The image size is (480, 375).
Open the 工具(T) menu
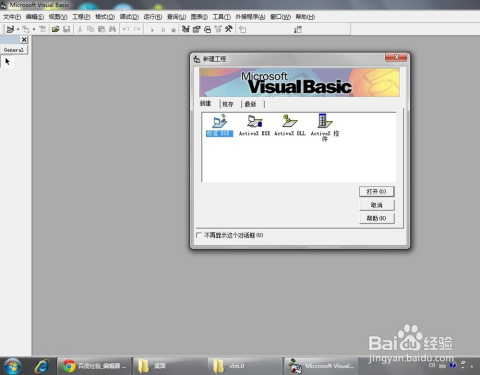coord(222,17)
